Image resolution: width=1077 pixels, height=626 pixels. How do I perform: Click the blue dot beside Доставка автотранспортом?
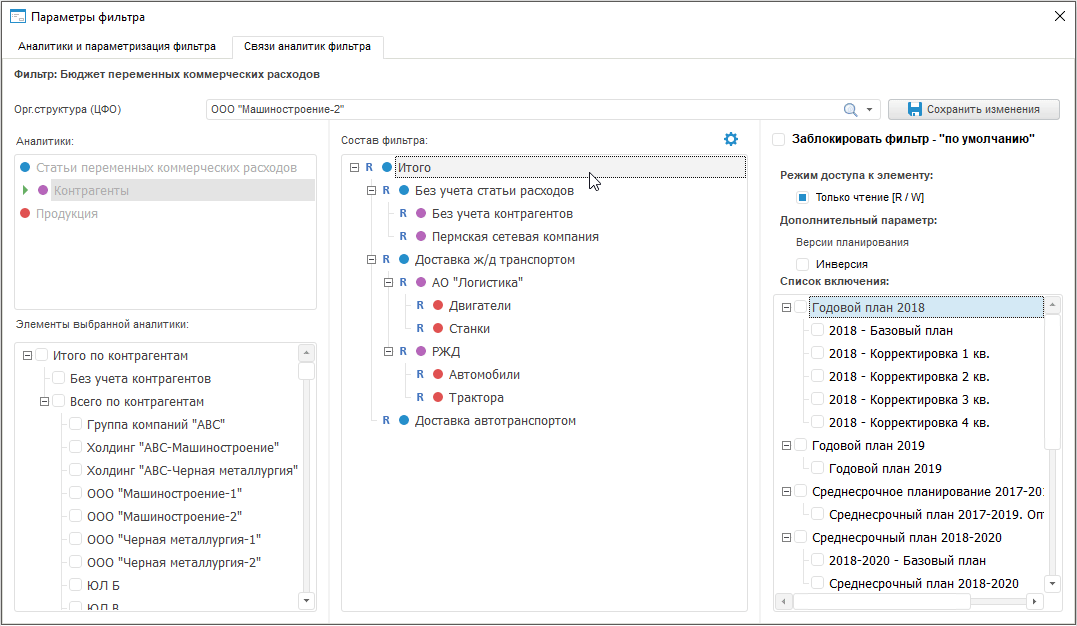click(404, 421)
